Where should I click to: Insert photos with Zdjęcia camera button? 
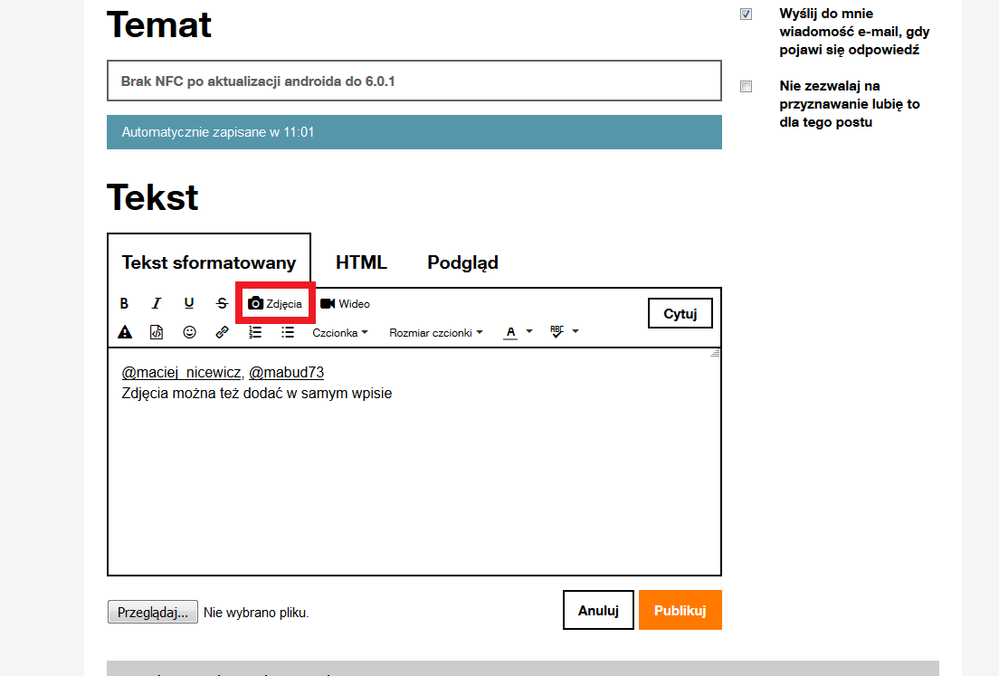275,304
